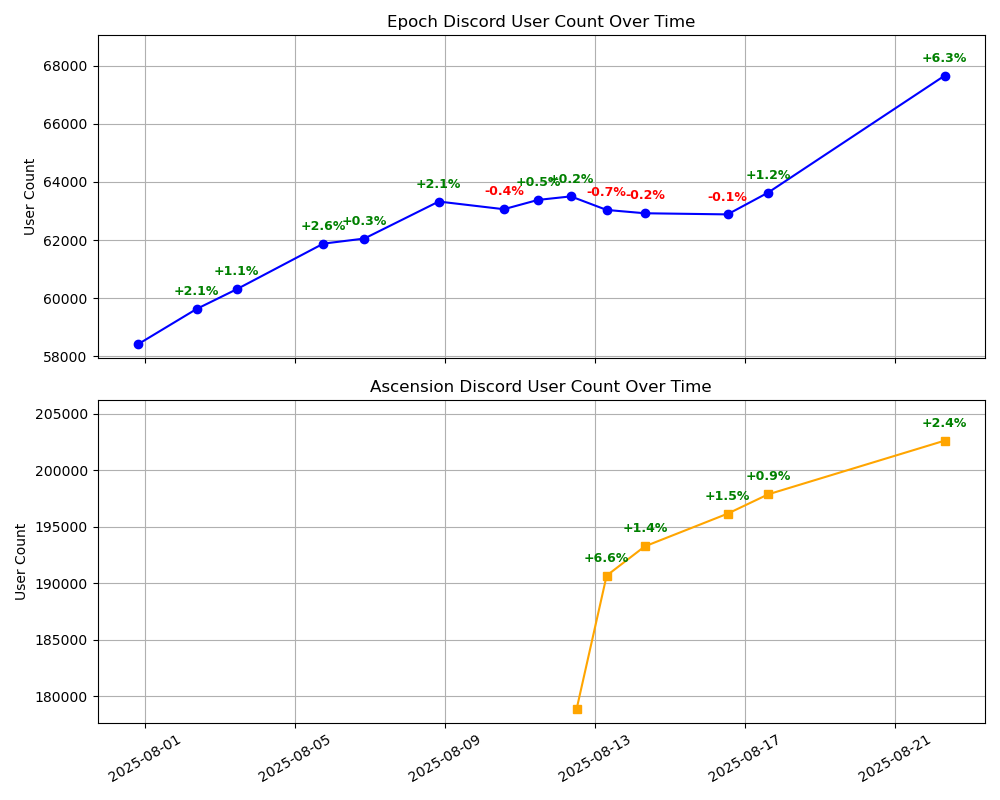Select the blue data point annotated +6.3%
1000x800 pixels.
945,77
